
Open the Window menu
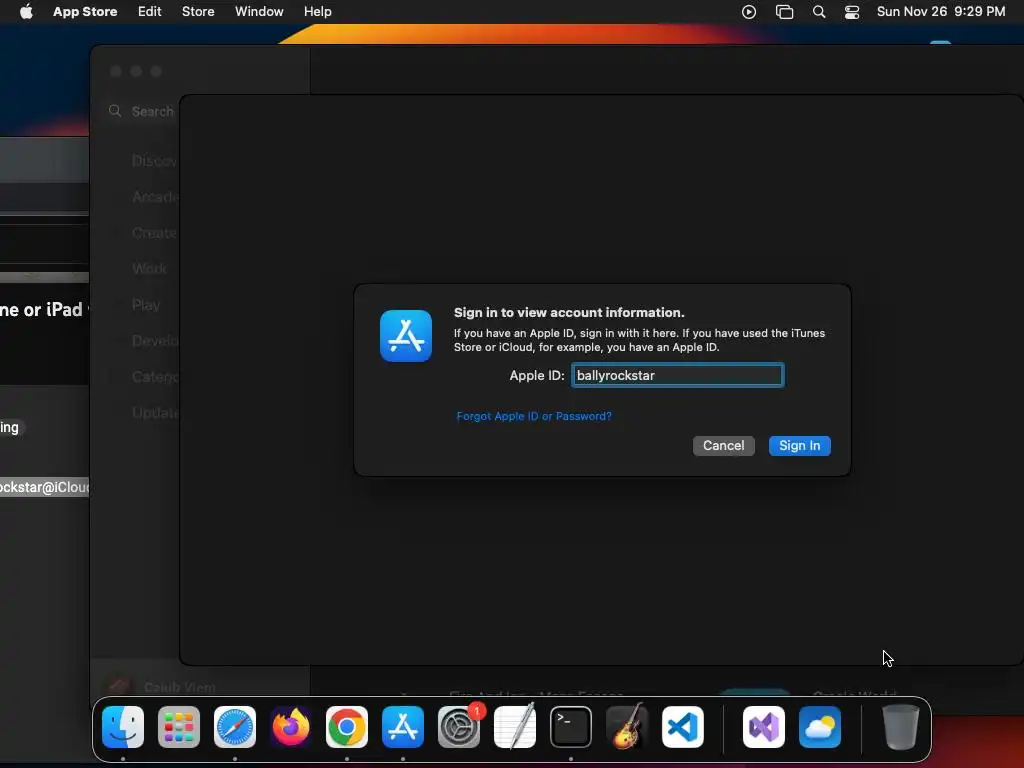[x=259, y=12]
